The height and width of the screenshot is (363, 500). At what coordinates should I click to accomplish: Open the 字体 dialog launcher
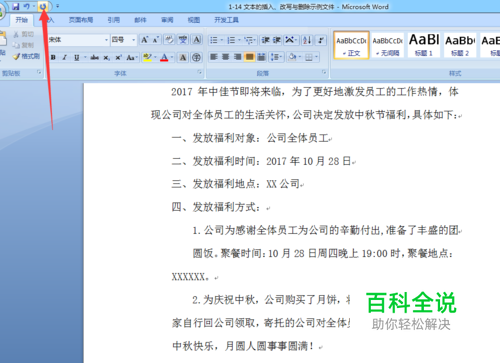(200, 72)
